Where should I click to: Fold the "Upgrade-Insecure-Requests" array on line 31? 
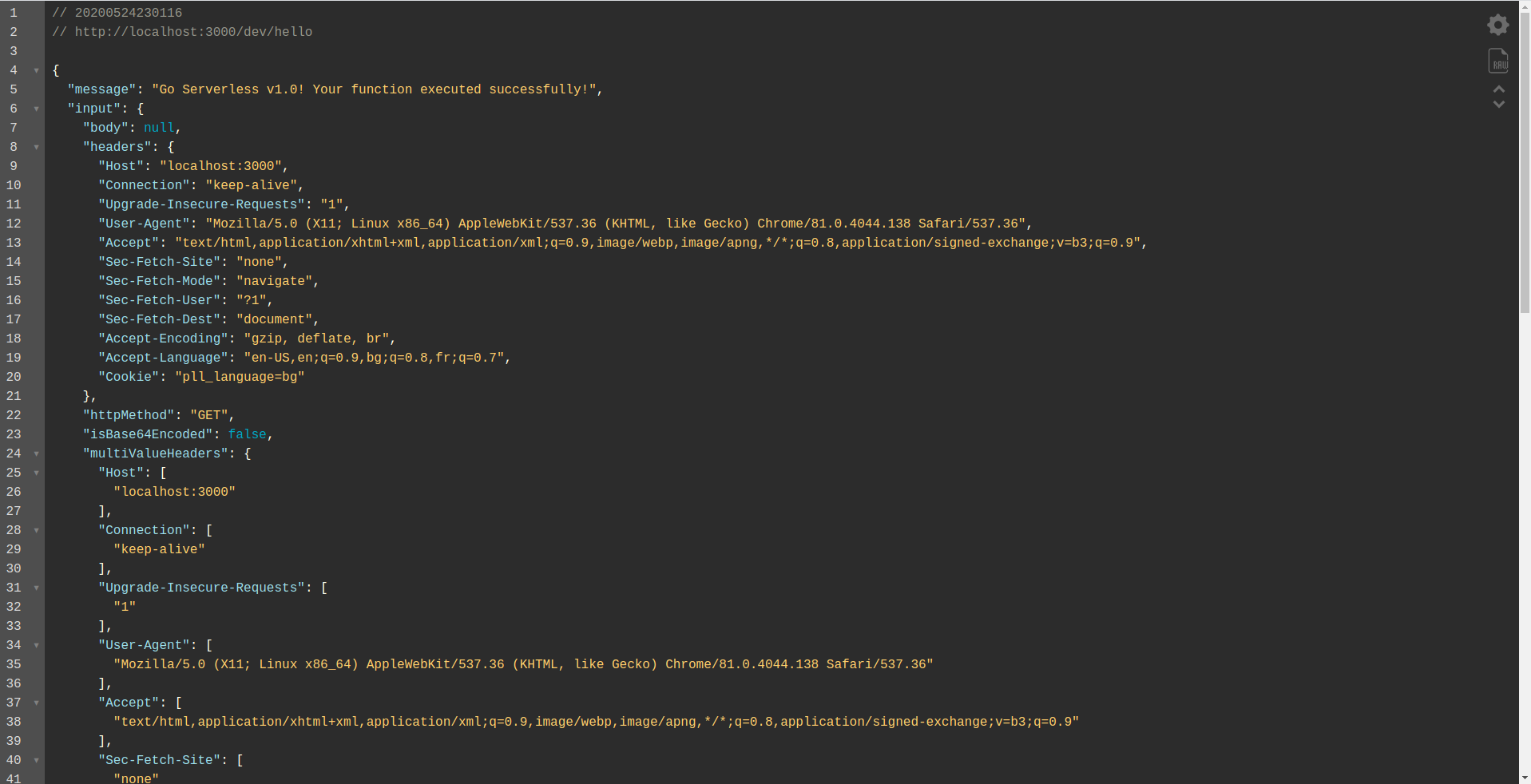pos(36,588)
